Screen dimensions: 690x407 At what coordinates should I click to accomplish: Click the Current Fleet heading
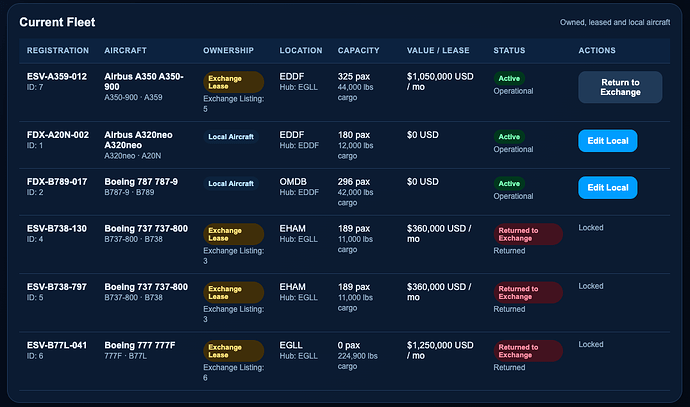(x=57, y=22)
